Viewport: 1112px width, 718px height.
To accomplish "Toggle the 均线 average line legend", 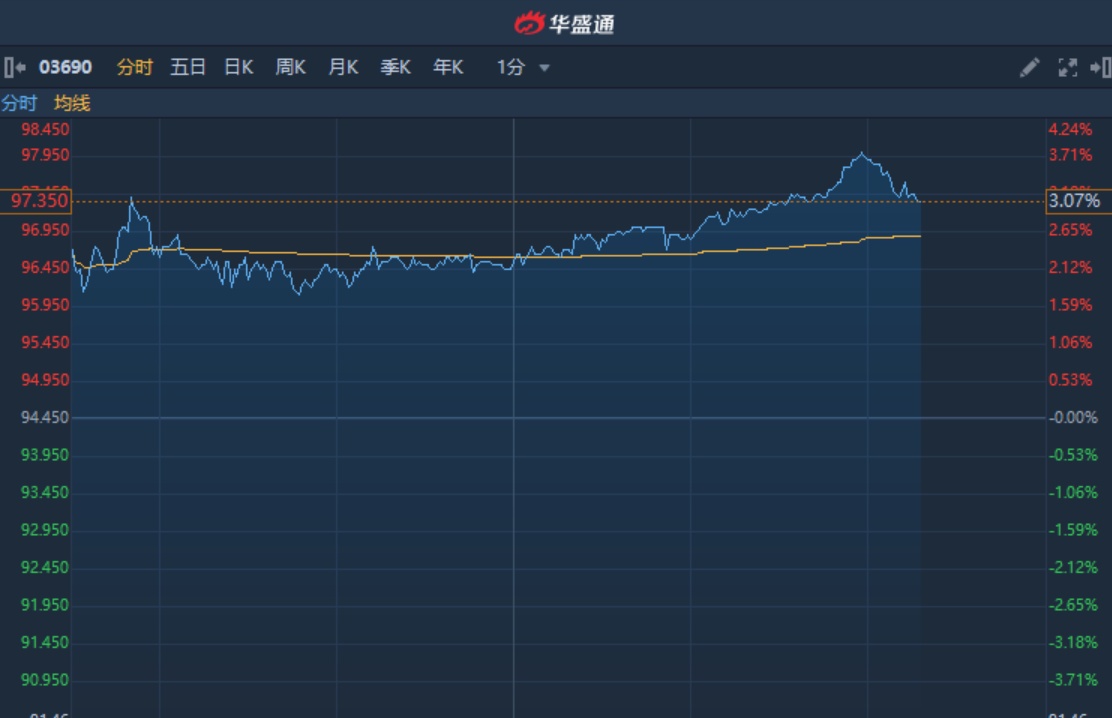I will click(72, 103).
